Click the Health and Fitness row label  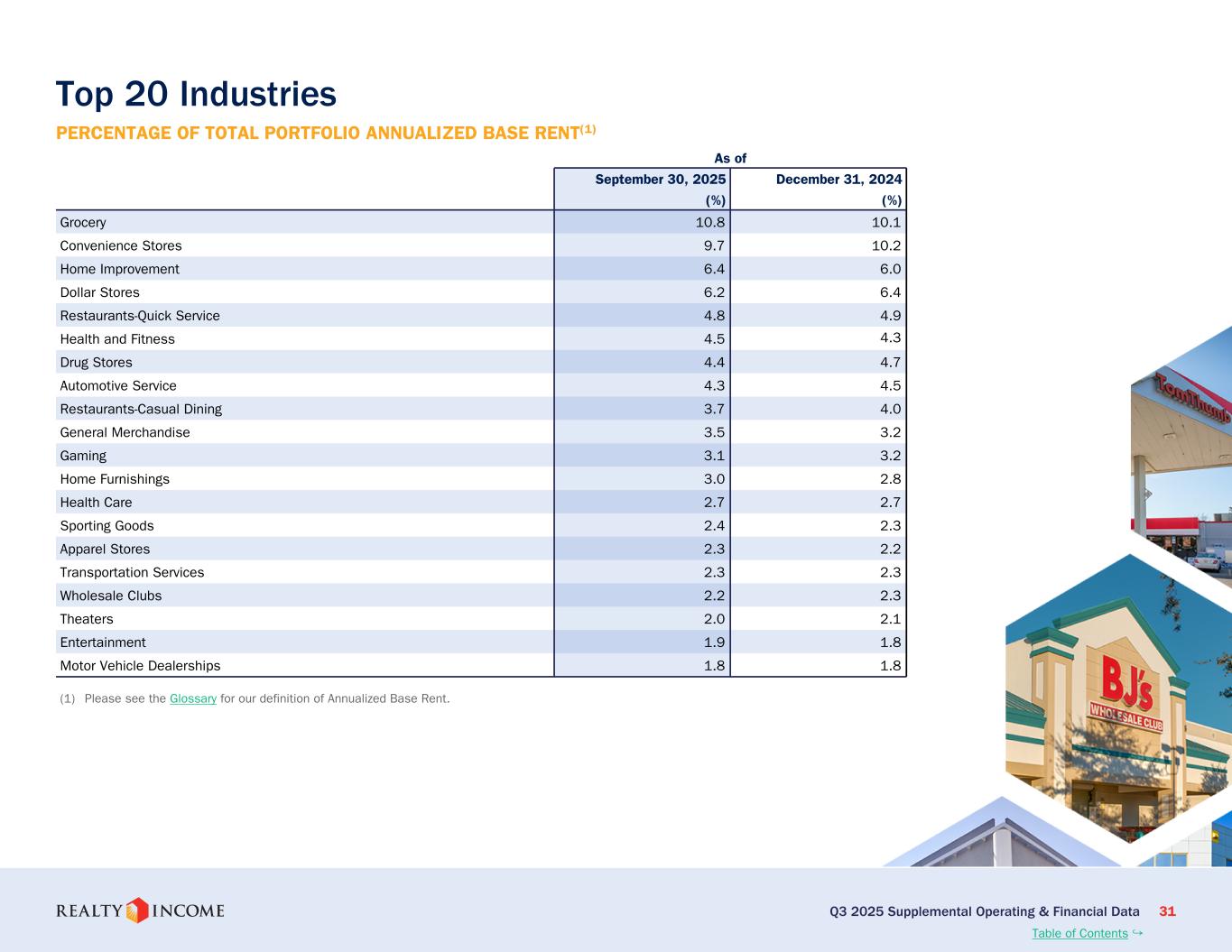(x=117, y=339)
